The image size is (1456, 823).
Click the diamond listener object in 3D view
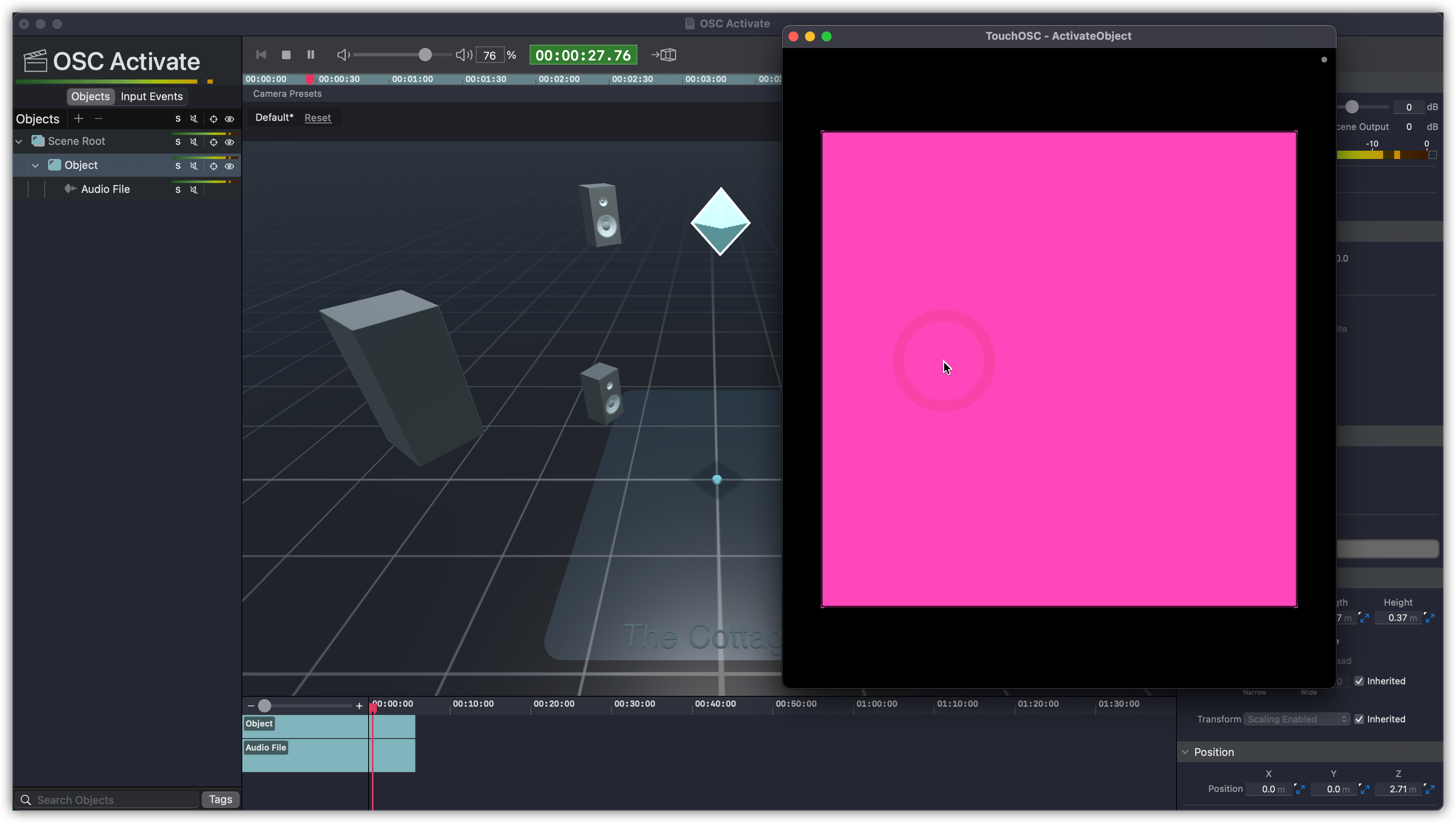point(721,221)
